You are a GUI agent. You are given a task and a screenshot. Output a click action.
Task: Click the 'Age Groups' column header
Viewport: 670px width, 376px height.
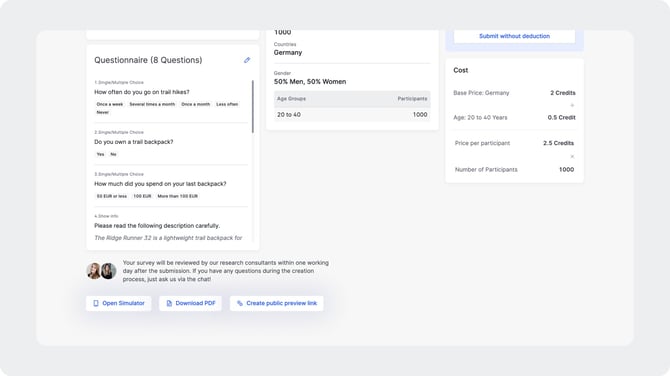pyautogui.click(x=291, y=99)
